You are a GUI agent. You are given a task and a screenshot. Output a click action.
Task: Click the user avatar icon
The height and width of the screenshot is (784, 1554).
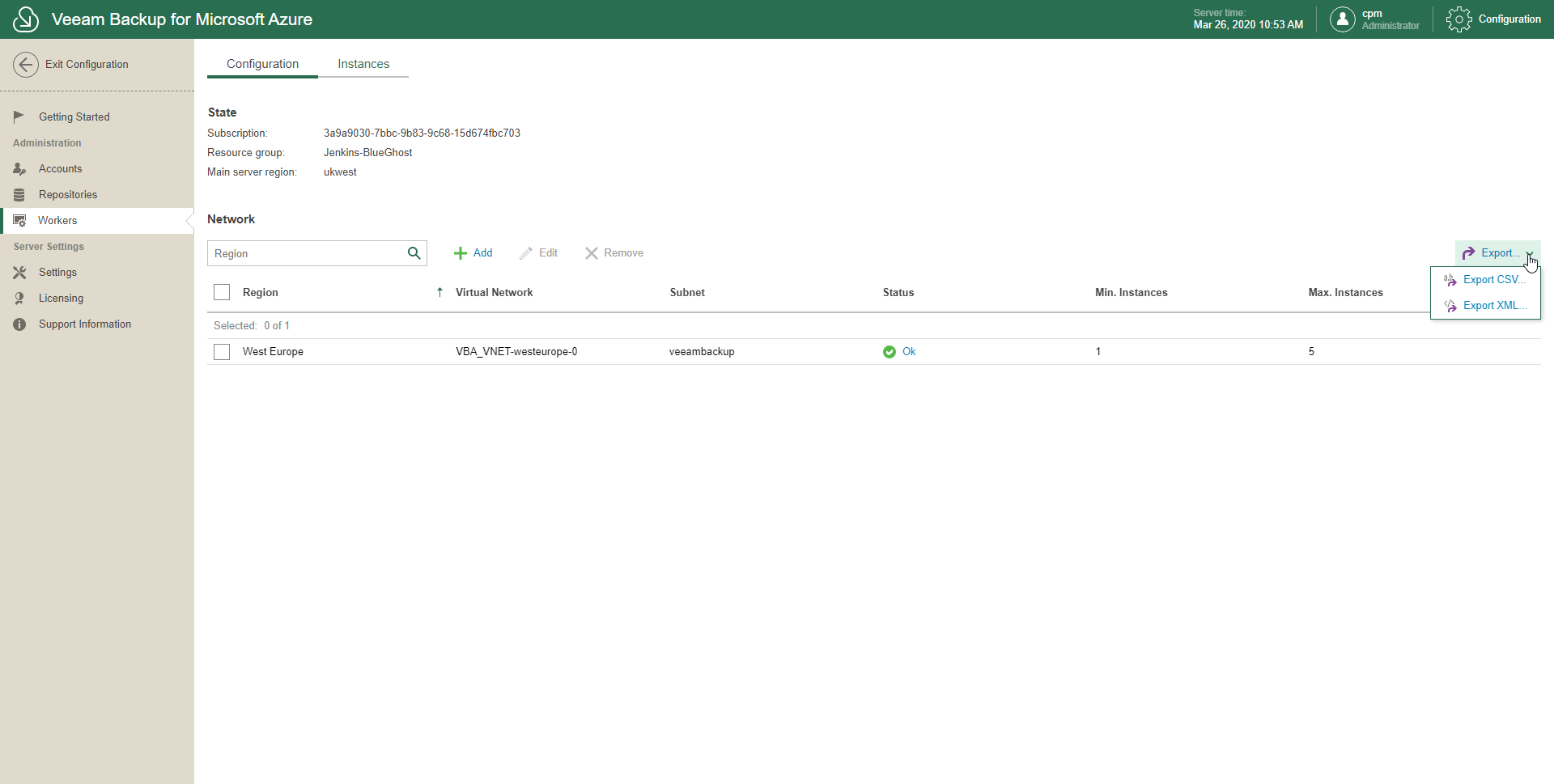point(1342,19)
